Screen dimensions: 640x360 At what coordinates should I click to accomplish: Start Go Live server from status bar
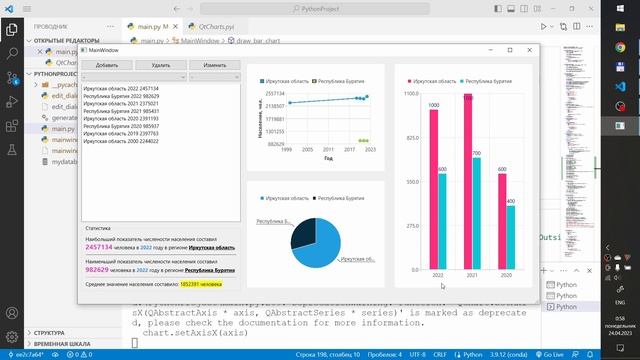549,355
